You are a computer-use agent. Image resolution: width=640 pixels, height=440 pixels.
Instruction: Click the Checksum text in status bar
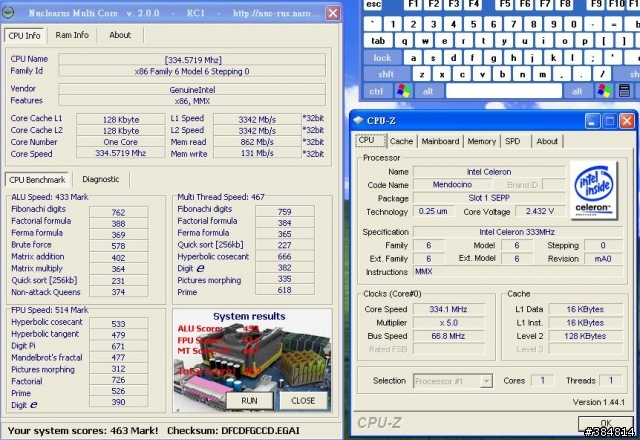[233, 431]
